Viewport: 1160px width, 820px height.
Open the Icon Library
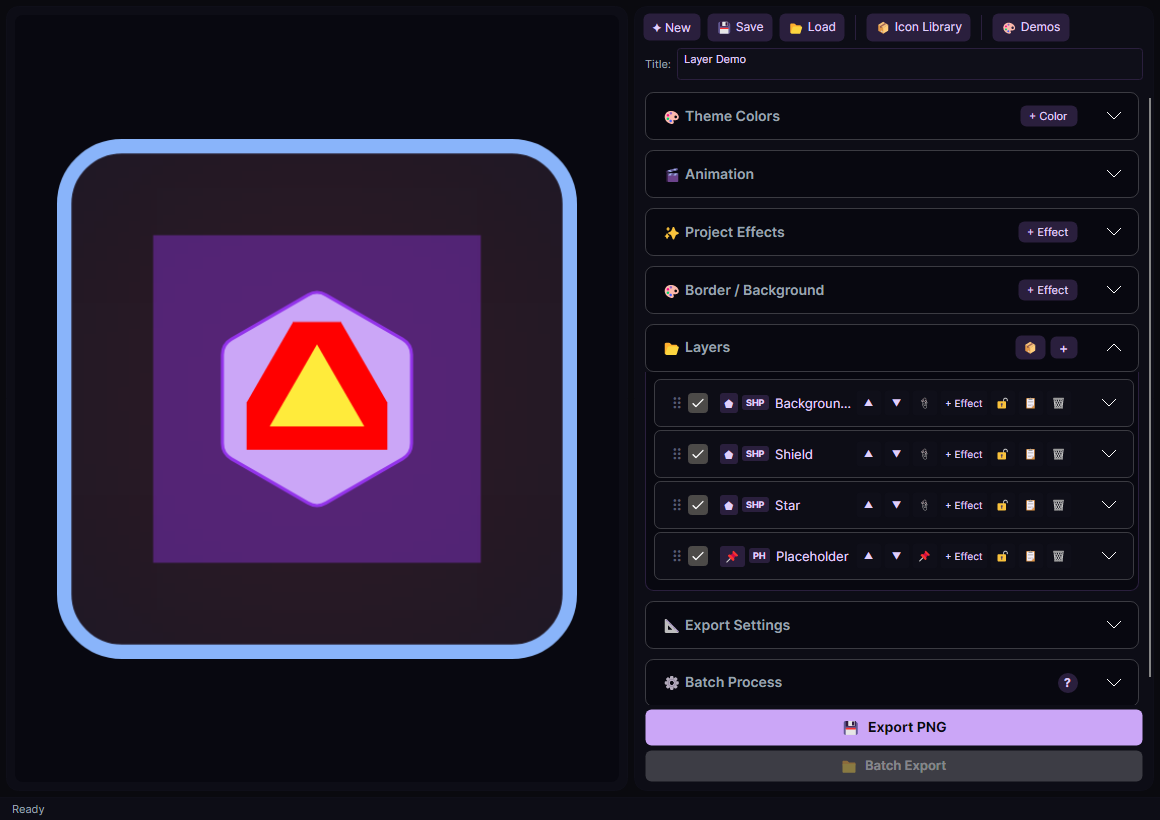[918, 27]
